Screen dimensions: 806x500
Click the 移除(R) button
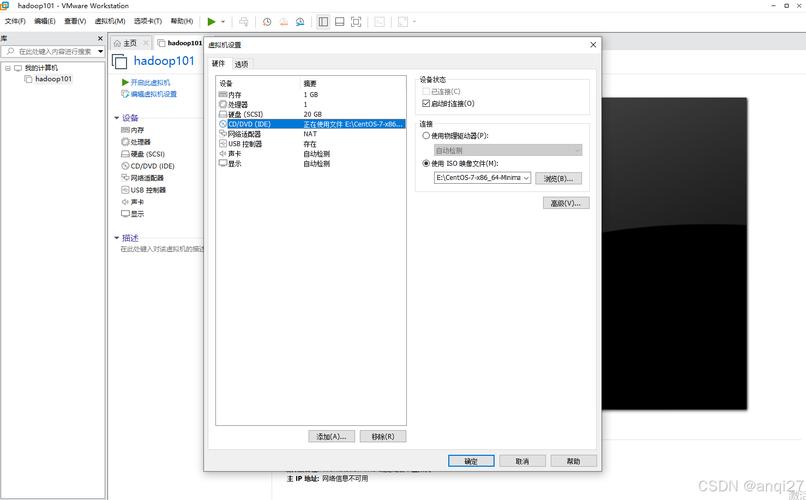click(x=383, y=436)
